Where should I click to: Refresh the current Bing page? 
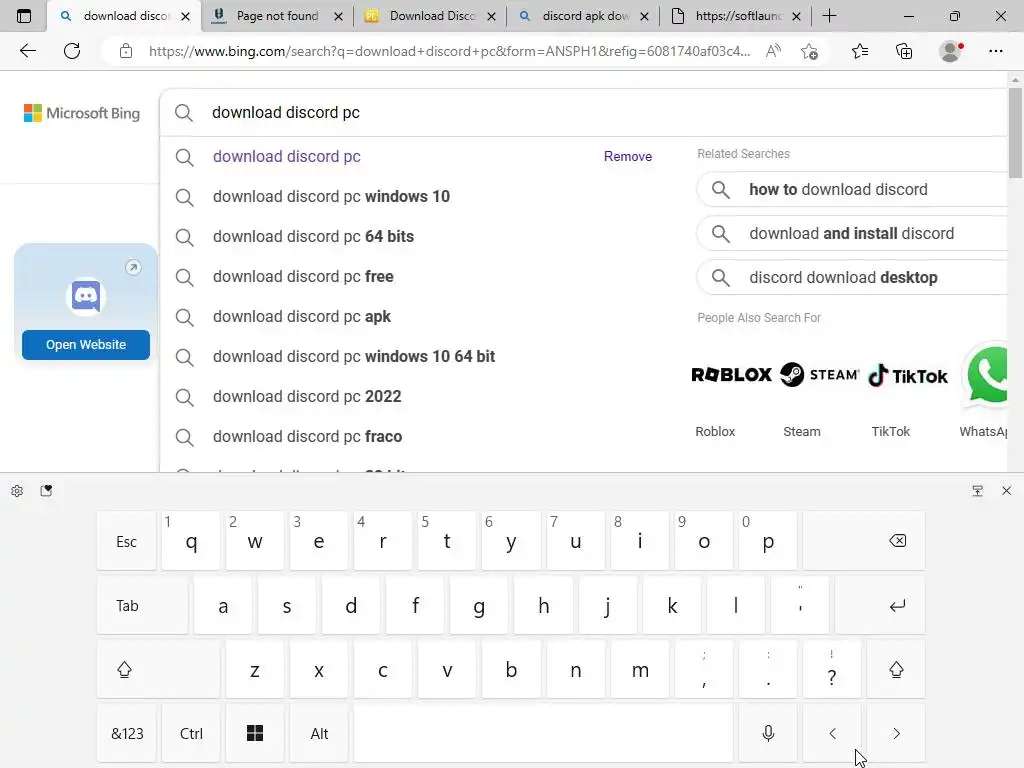(72, 51)
